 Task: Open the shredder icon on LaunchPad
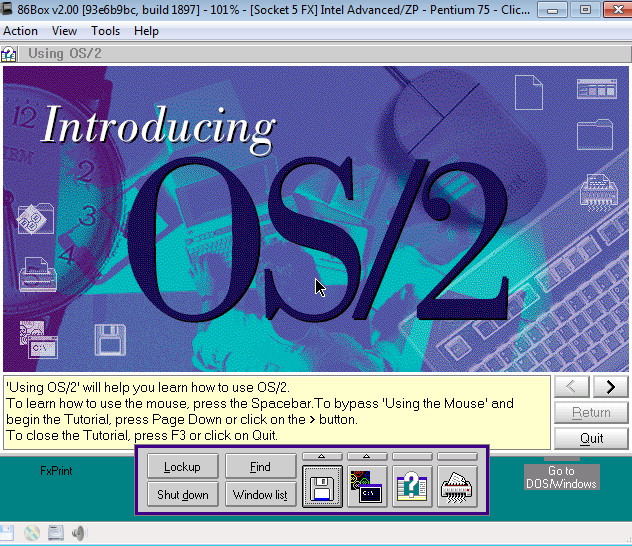[457, 486]
